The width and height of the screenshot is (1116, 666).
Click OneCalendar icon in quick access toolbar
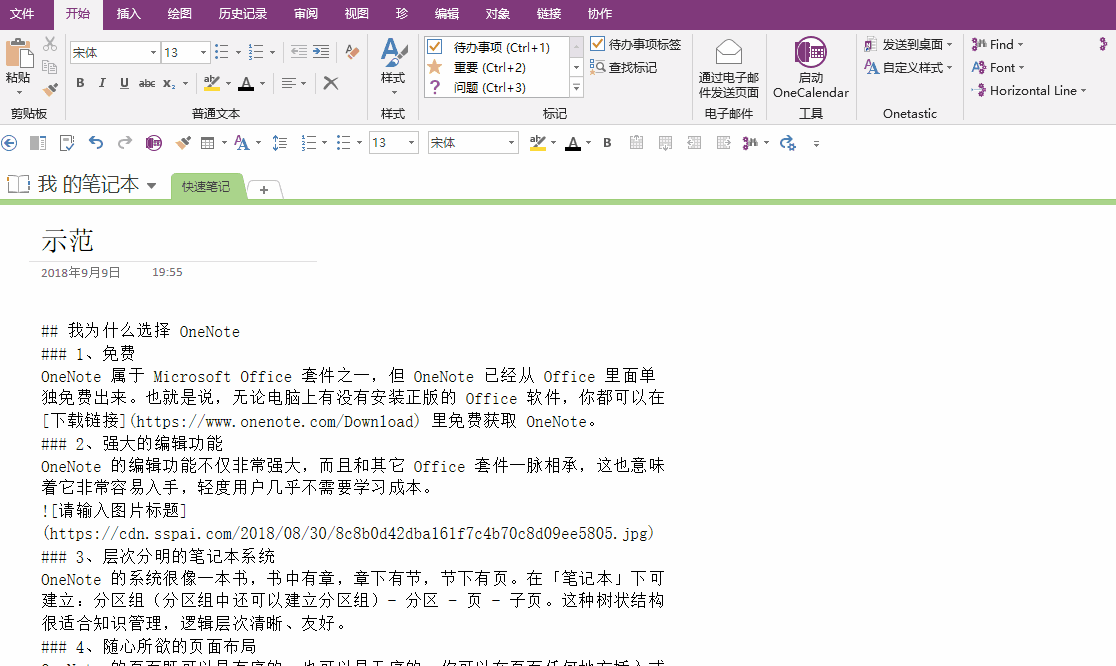click(x=154, y=143)
